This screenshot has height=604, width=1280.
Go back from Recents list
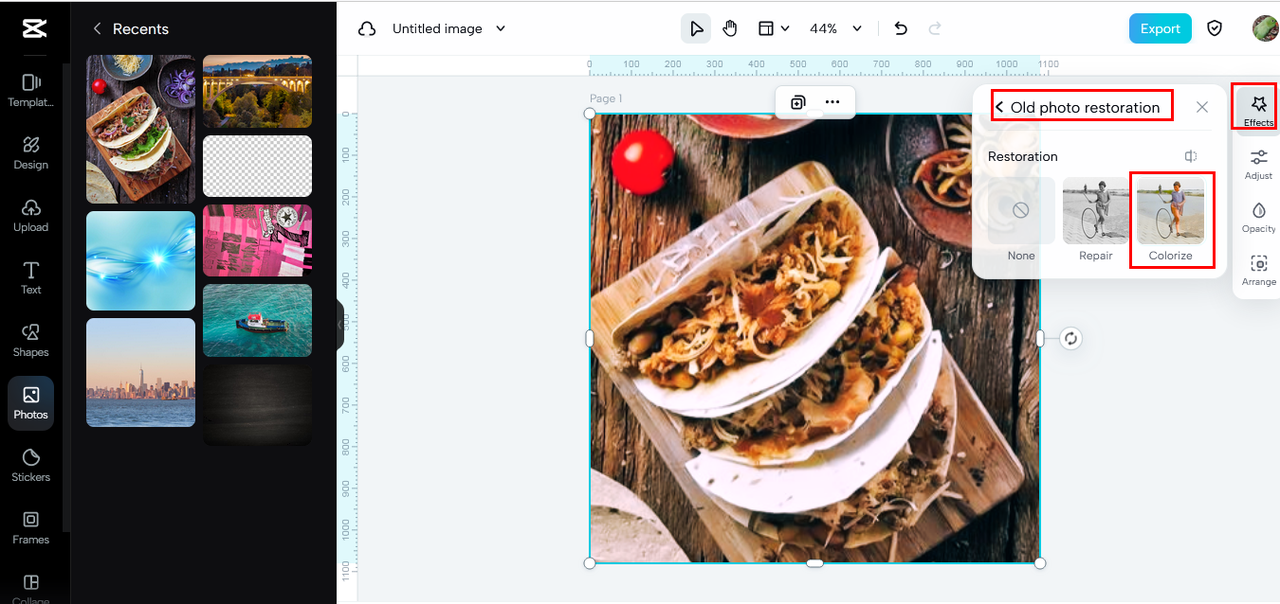click(x=97, y=29)
